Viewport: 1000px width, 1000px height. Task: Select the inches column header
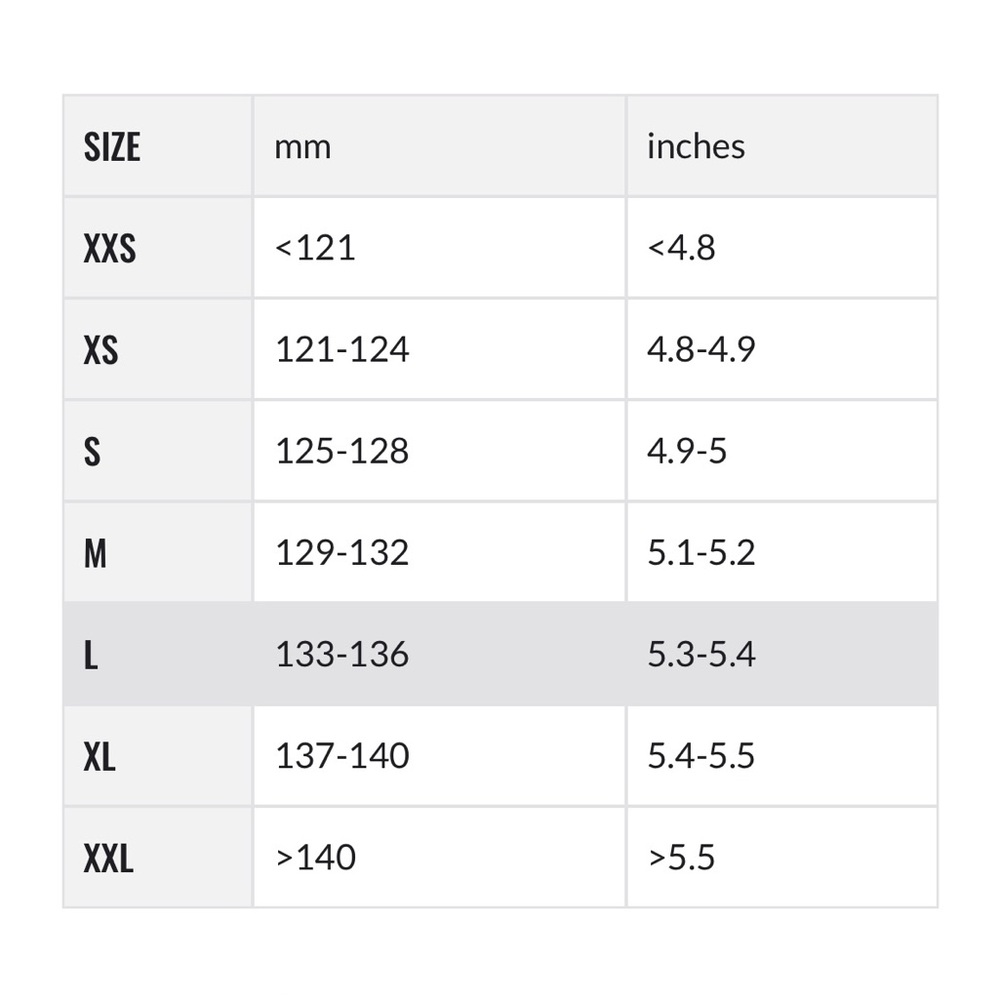point(696,146)
